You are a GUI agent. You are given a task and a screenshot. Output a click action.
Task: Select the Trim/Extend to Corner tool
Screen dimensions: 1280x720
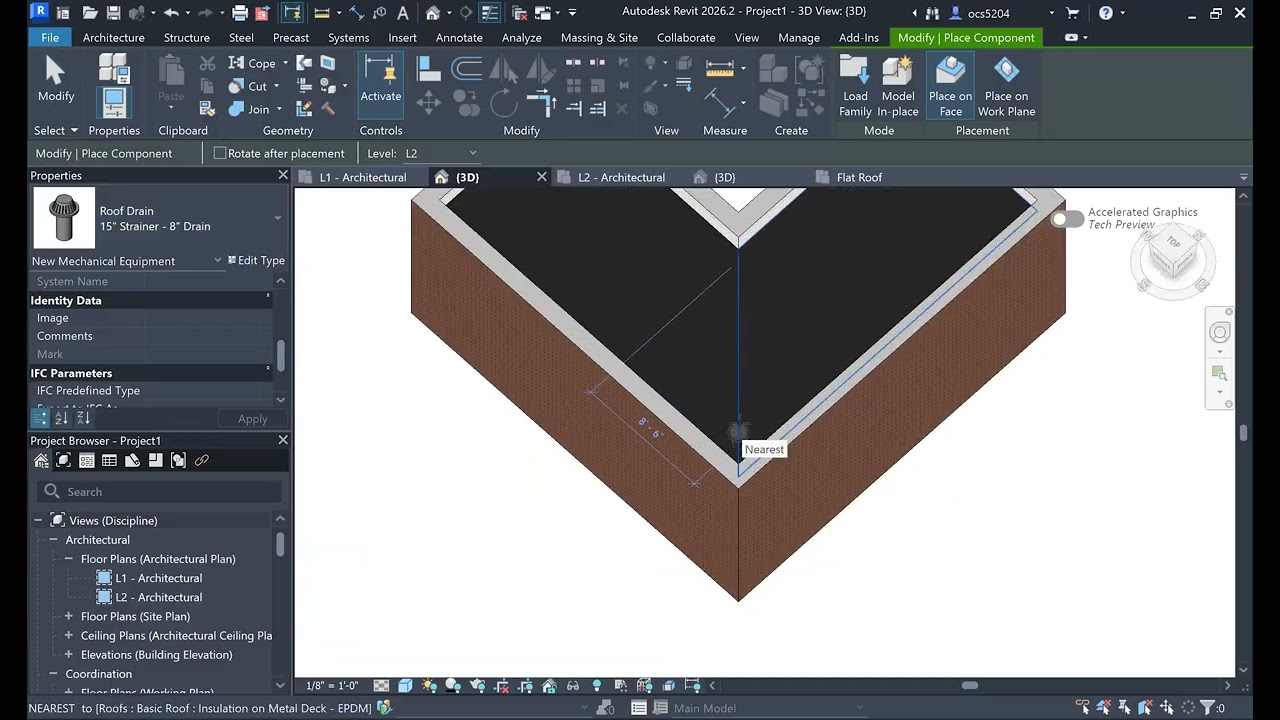click(541, 103)
